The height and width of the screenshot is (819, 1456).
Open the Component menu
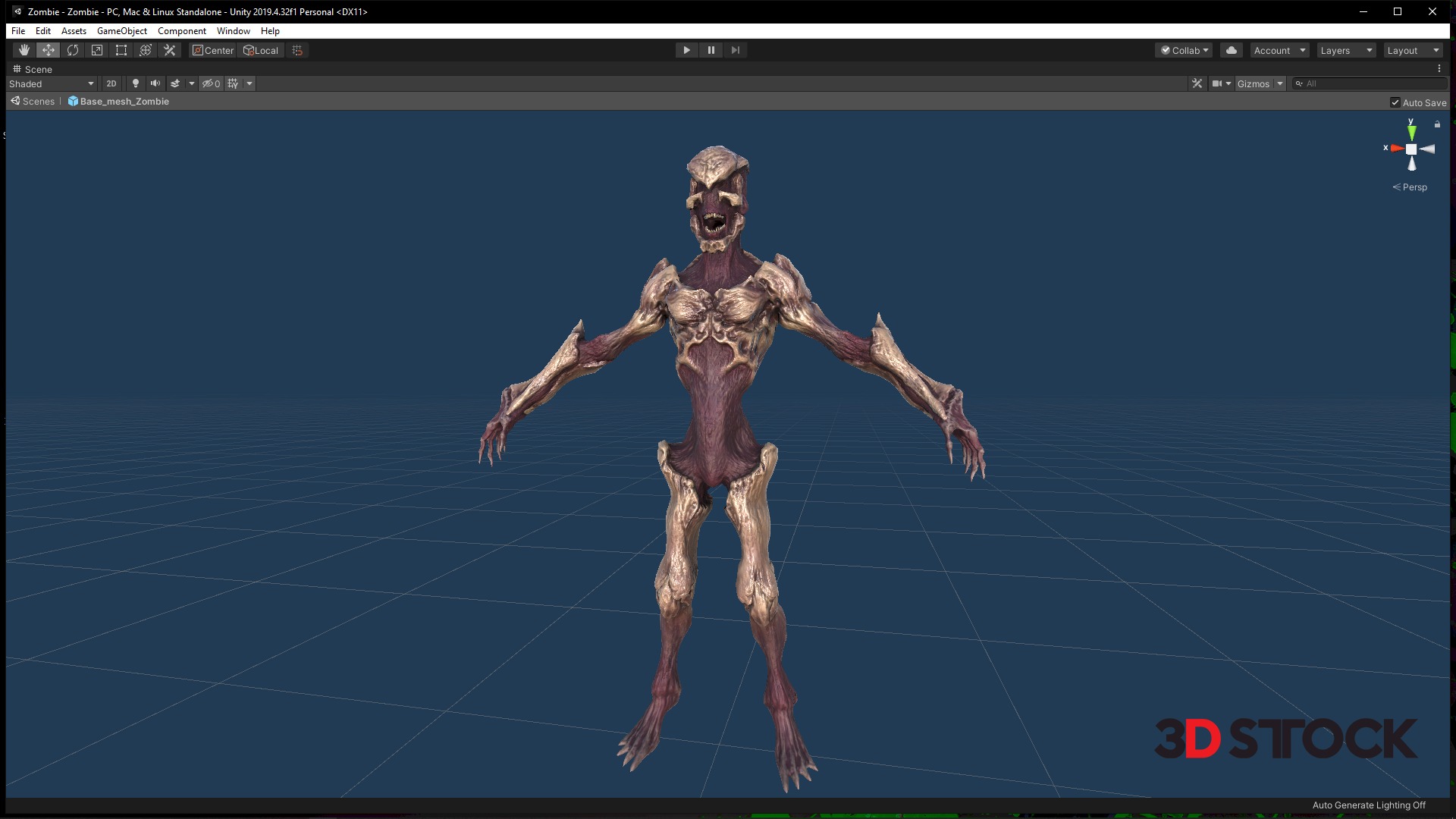click(x=181, y=31)
